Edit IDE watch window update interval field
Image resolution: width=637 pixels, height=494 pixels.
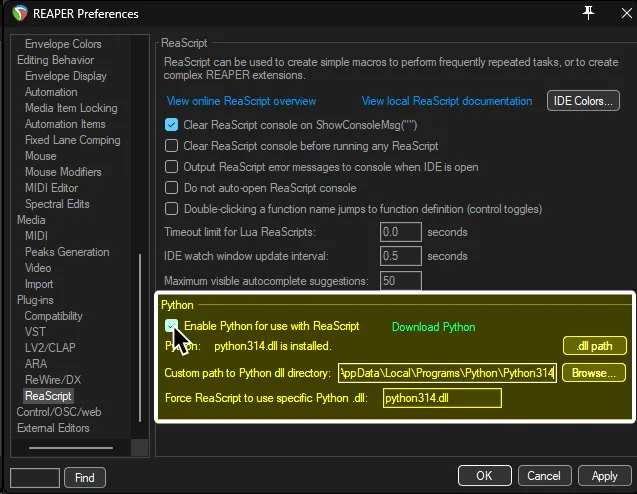click(x=401, y=256)
